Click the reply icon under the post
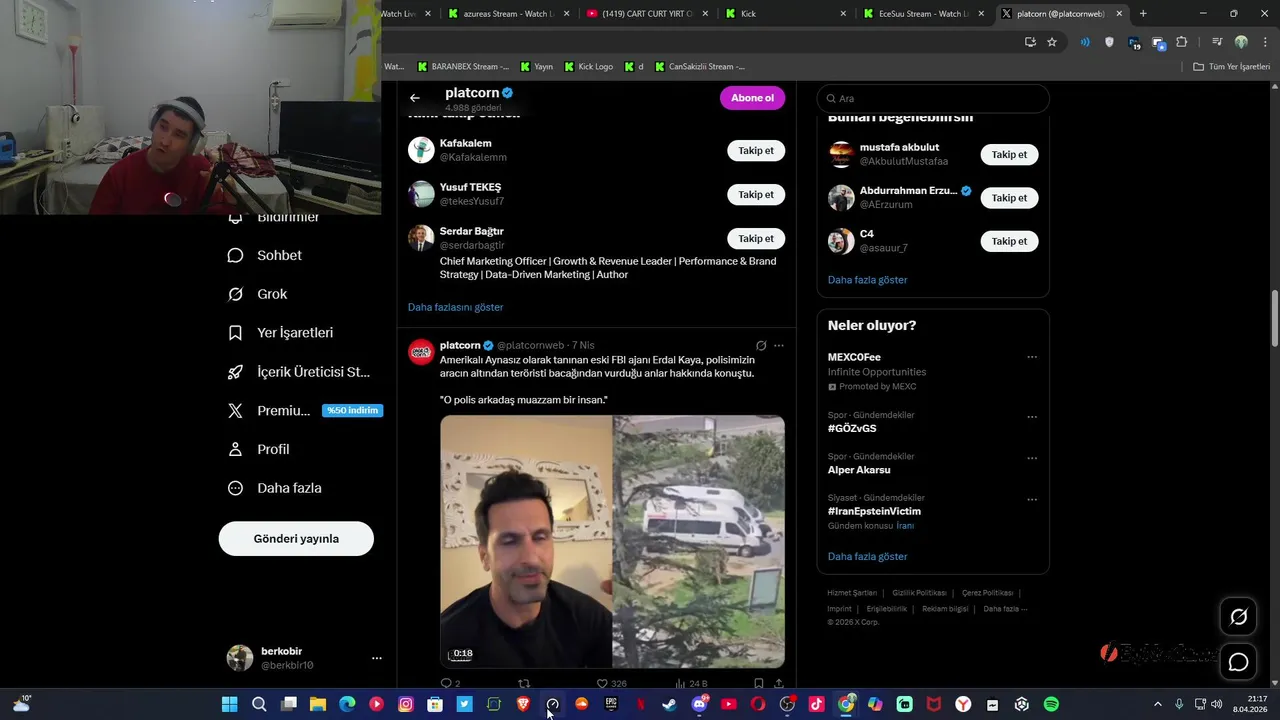 click(446, 684)
